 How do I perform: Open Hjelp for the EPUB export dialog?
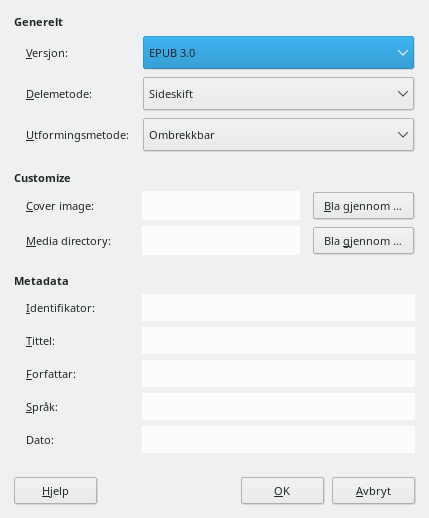[55, 491]
